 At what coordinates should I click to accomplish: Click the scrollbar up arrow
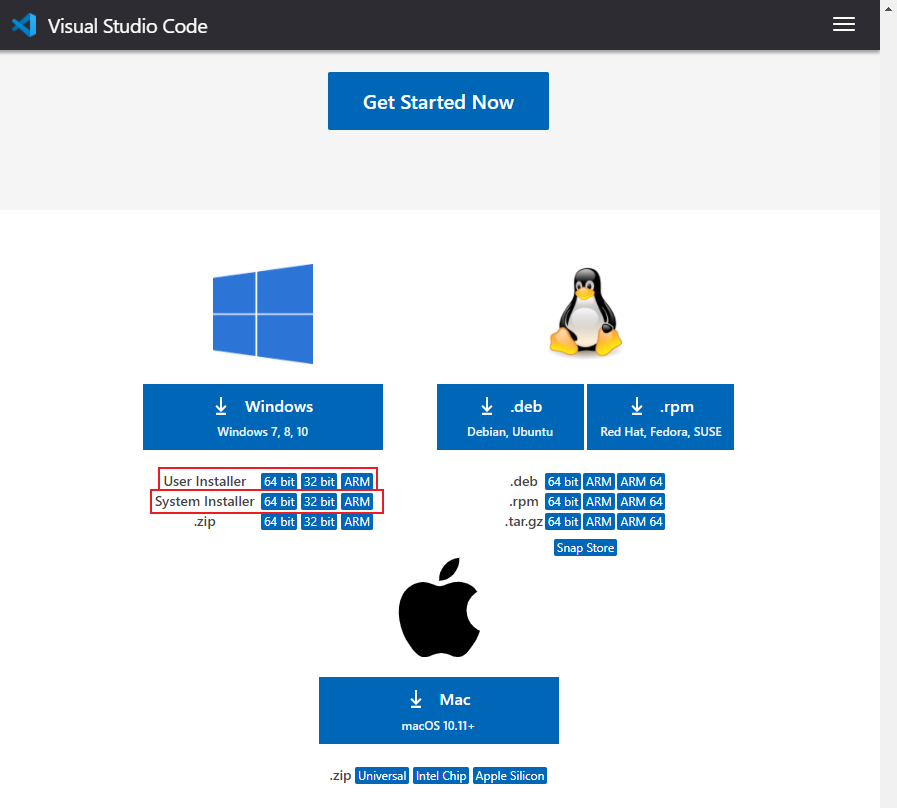[x=888, y=8]
